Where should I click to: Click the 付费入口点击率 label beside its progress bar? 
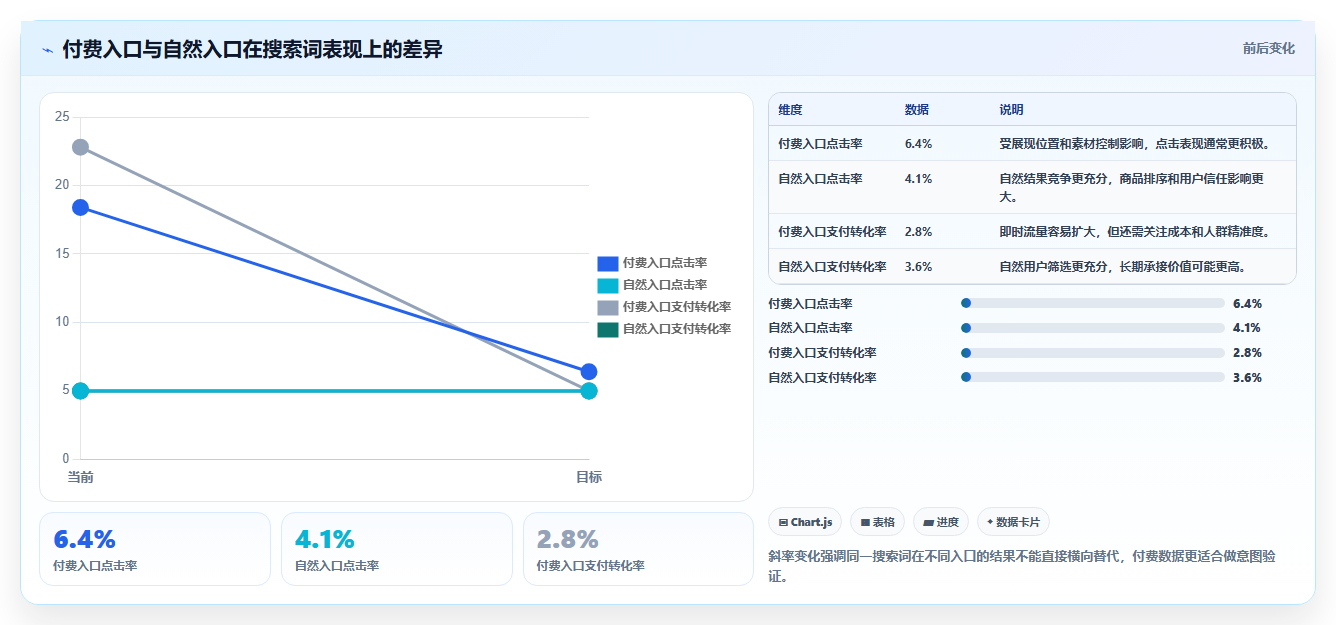pyautogui.click(x=810, y=303)
